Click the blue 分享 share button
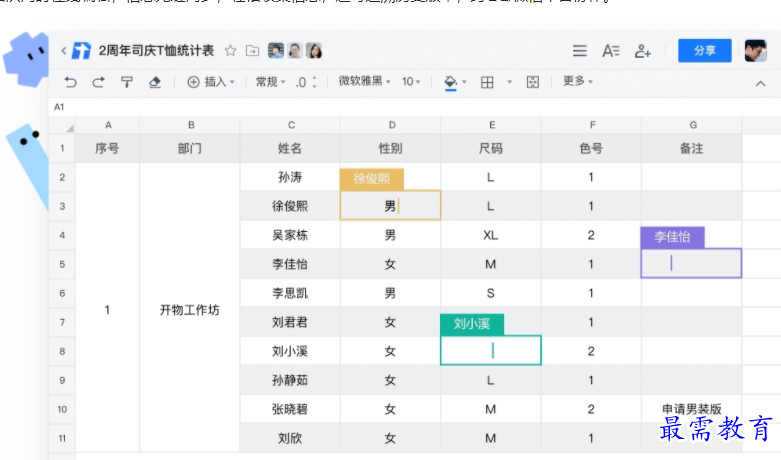 [x=704, y=50]
